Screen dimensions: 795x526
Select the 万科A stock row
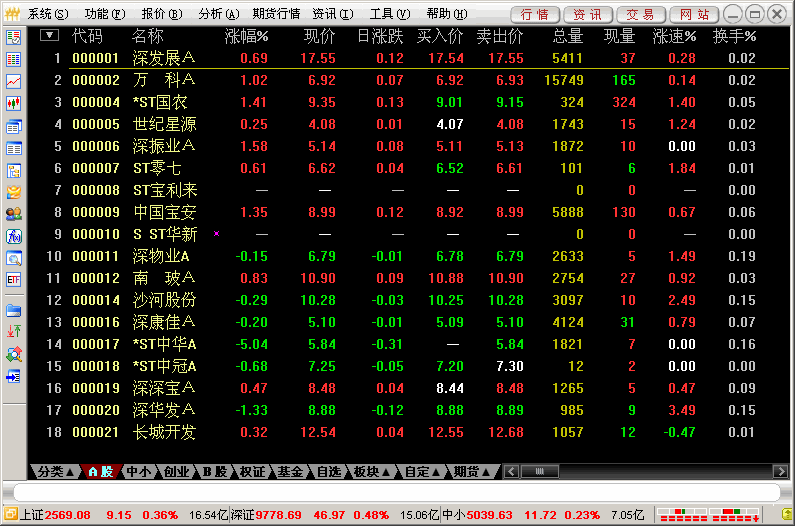click(x=408, y=80)
